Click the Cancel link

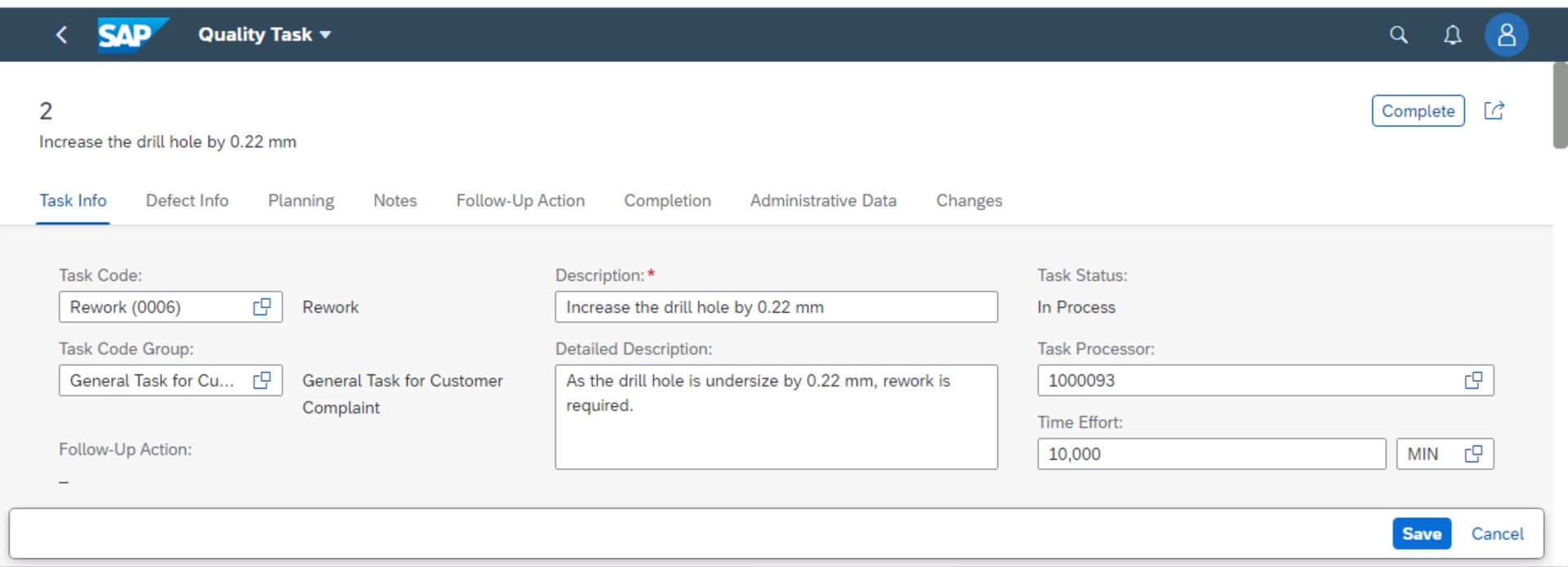pos(1497,534)
